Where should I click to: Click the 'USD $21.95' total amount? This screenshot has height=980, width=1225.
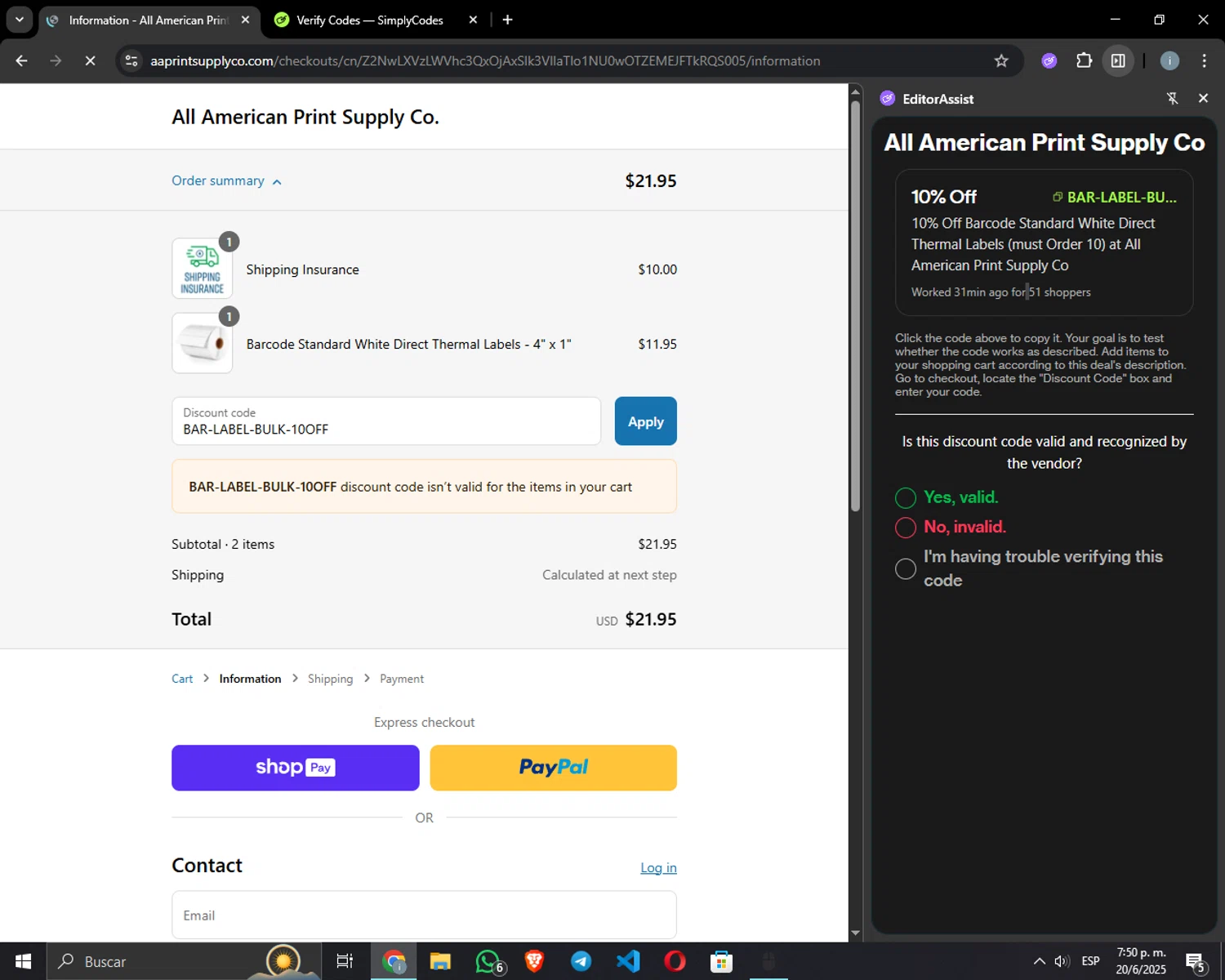pos(636,619)
